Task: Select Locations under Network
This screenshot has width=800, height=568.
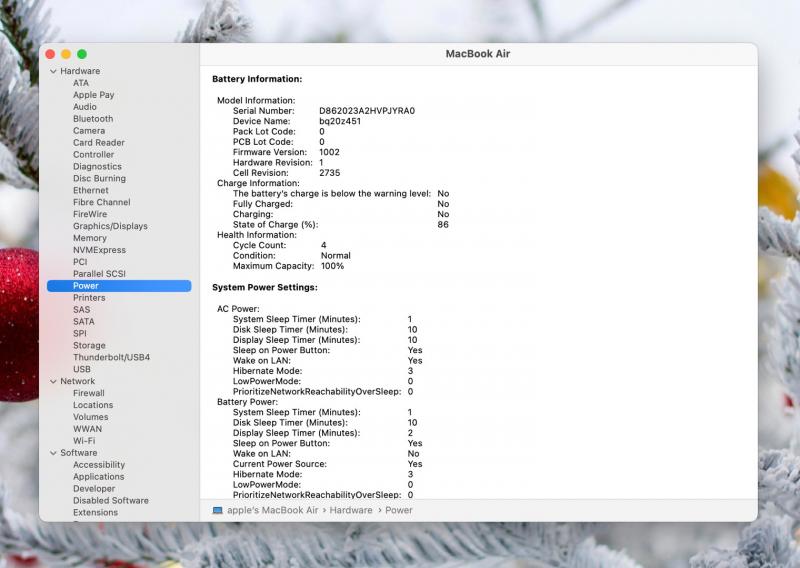Action: tap(93, 405)
